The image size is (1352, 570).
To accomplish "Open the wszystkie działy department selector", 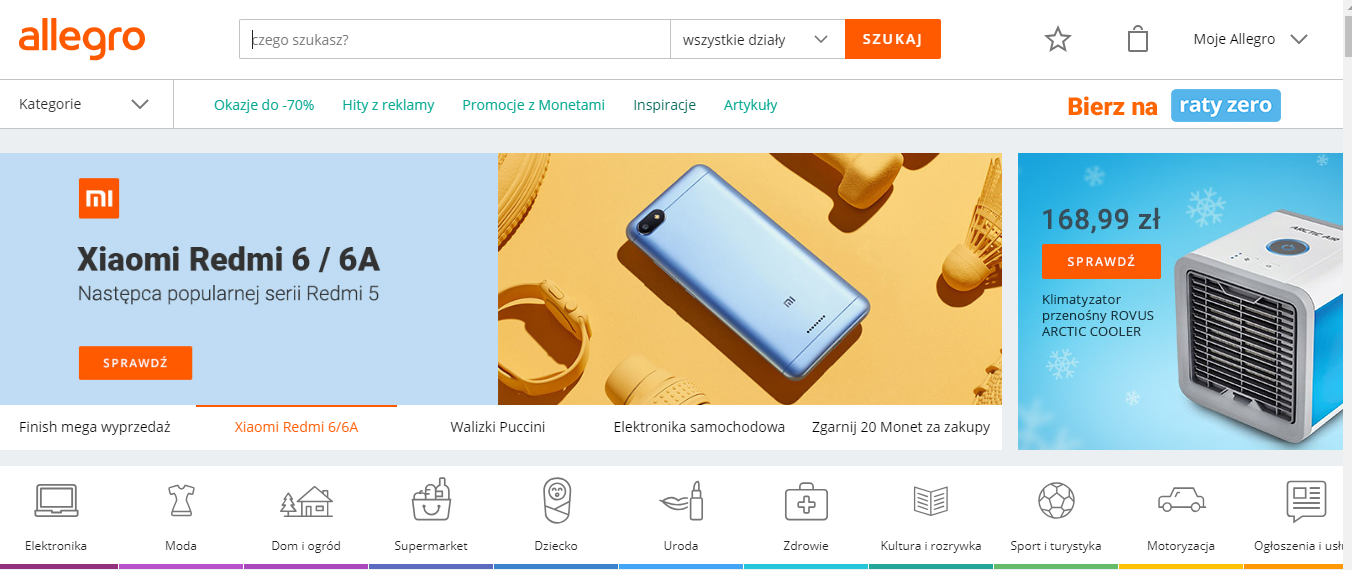I will (757, 40).
